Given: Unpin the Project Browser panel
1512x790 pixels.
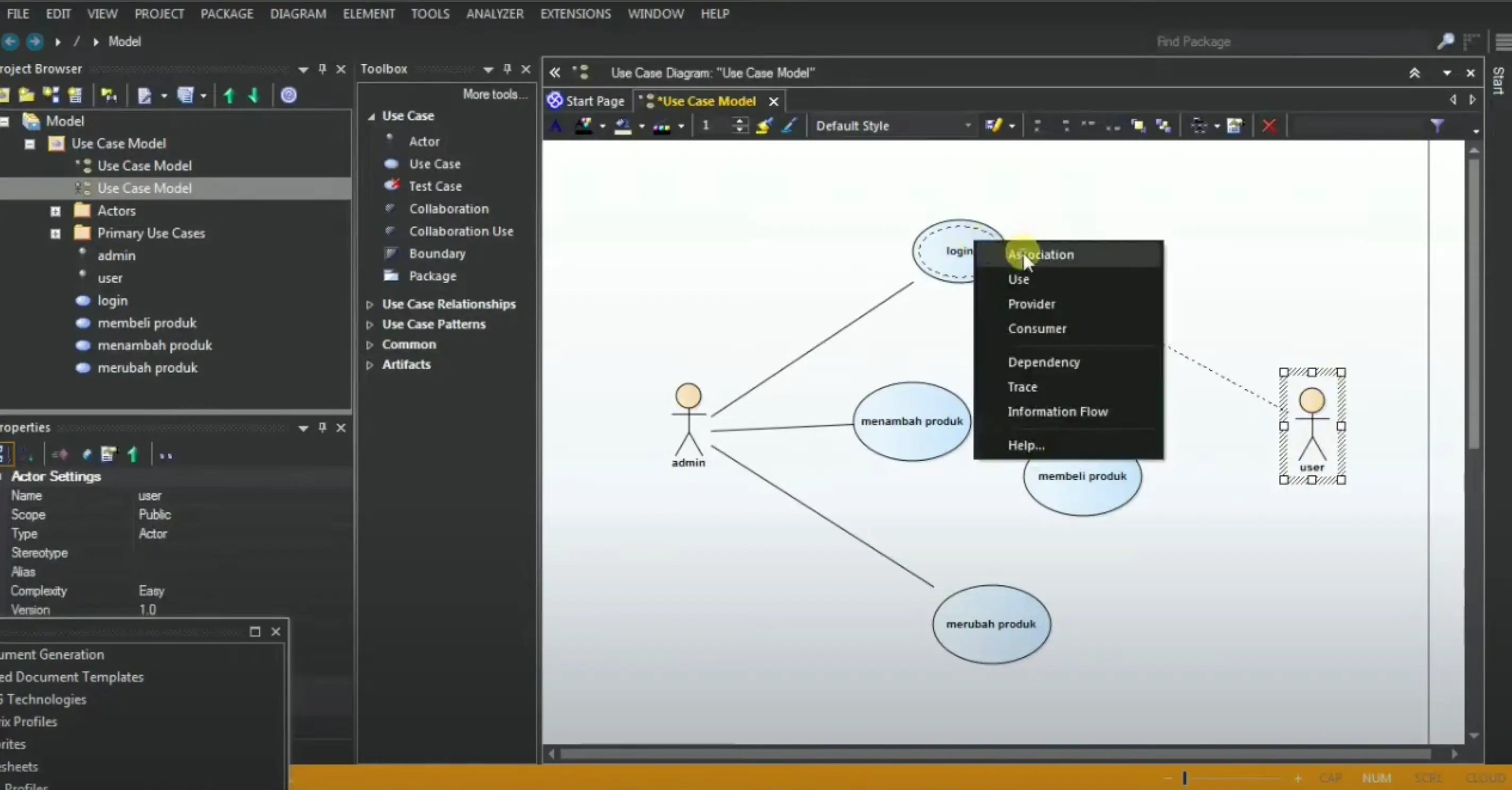Looking at the screenshot, I should pos(322,69).
